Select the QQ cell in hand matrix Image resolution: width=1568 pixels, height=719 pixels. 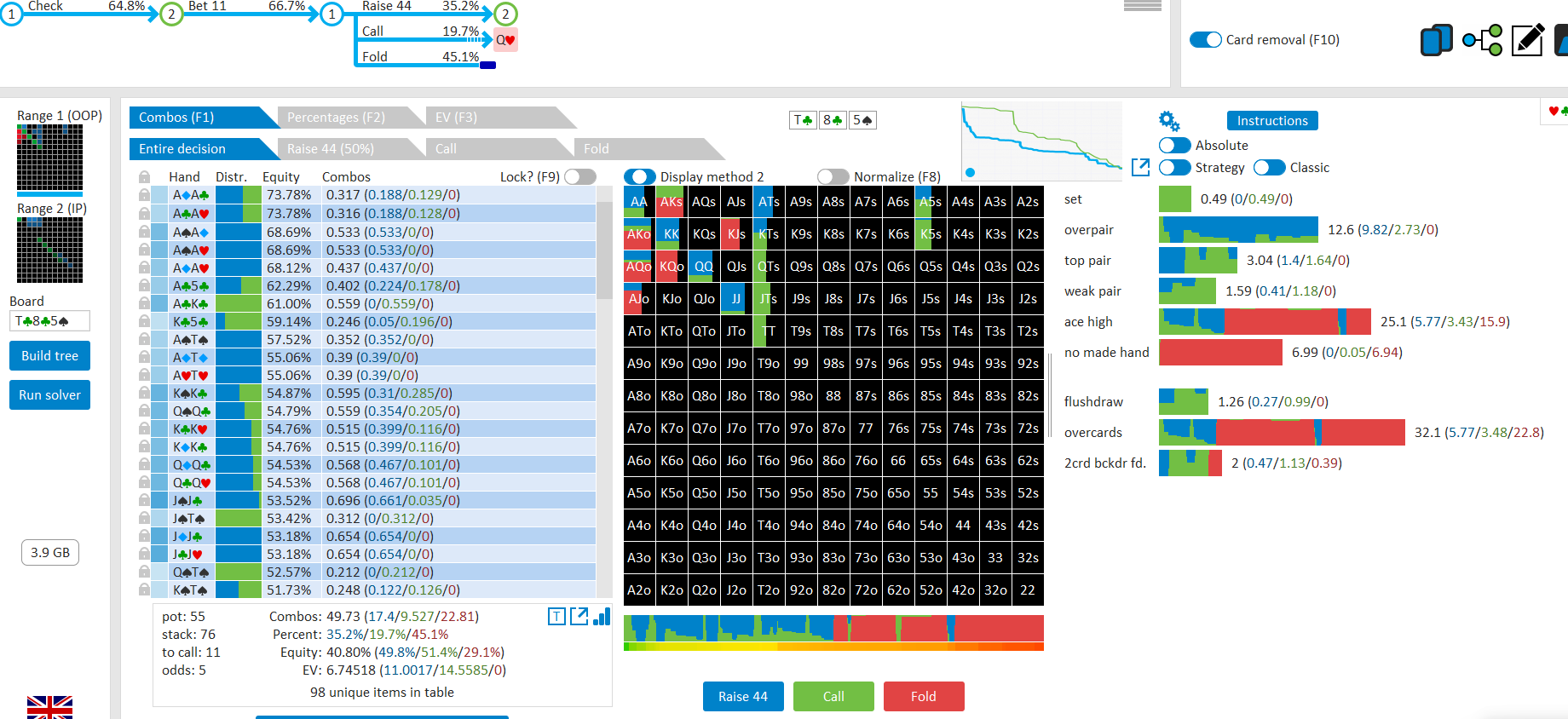pos(704,267)
